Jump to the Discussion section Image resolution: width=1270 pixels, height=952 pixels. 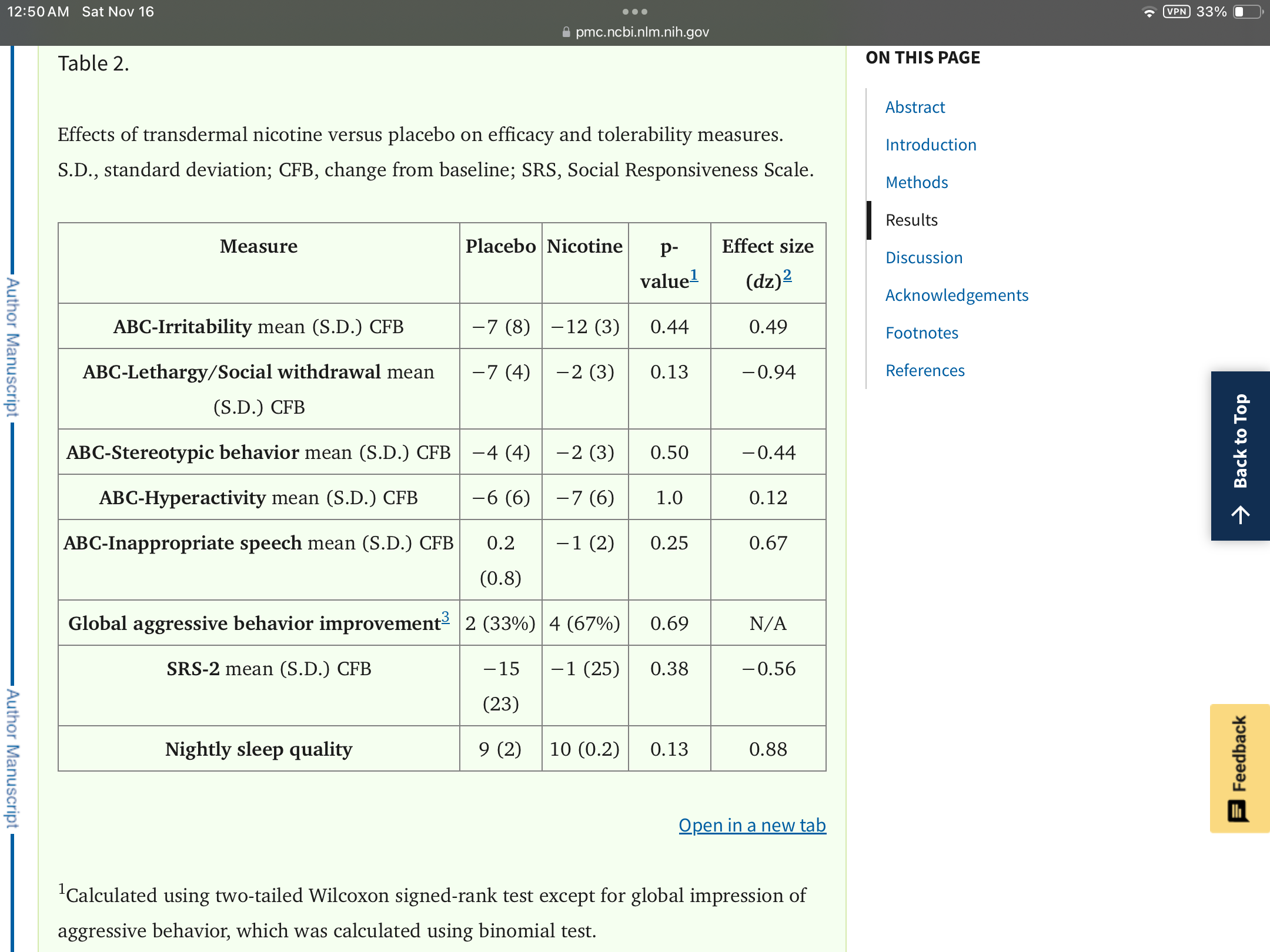pyautogui.click(x=924, y=257)
